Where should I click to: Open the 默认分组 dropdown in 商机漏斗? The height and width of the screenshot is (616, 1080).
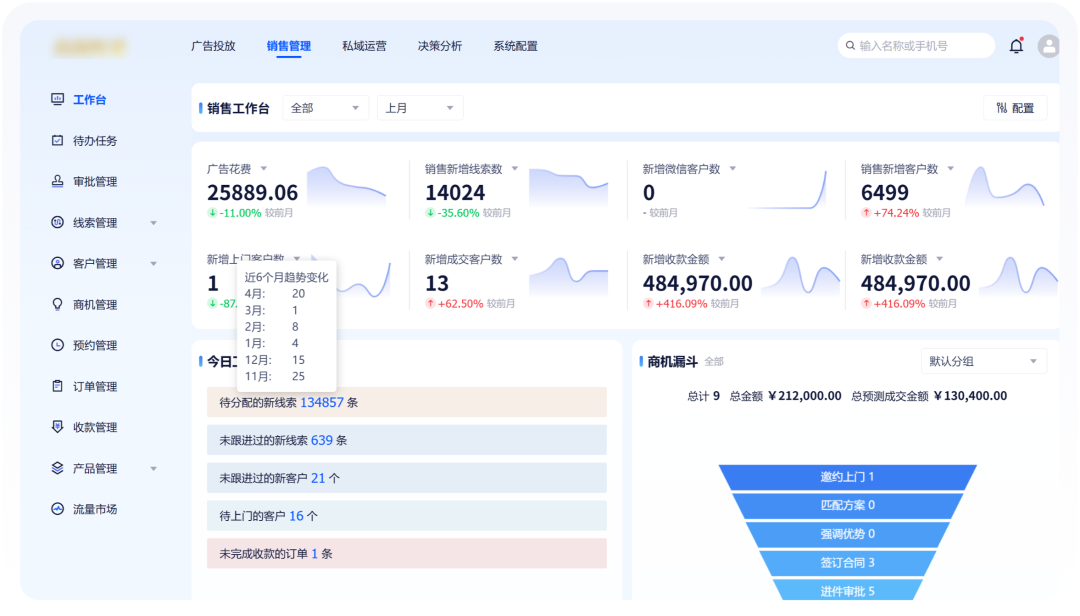(x=983, y=361)
